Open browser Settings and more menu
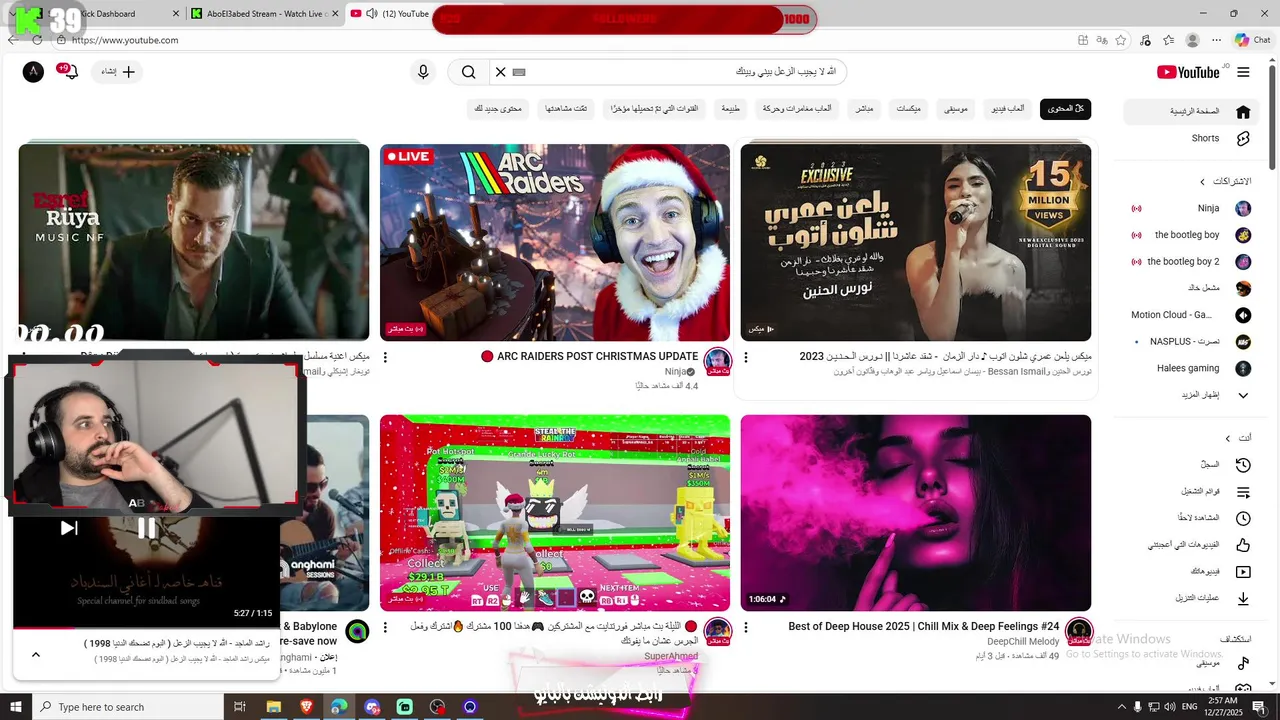This screenshot has height=720, width=1280. tap(1216, 40)
